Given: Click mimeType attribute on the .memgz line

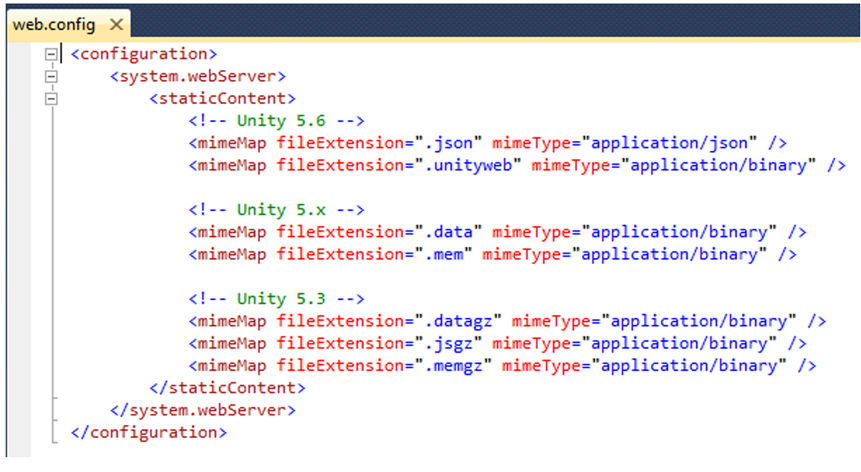Looking at the screenshot, I should click(541, 366).
